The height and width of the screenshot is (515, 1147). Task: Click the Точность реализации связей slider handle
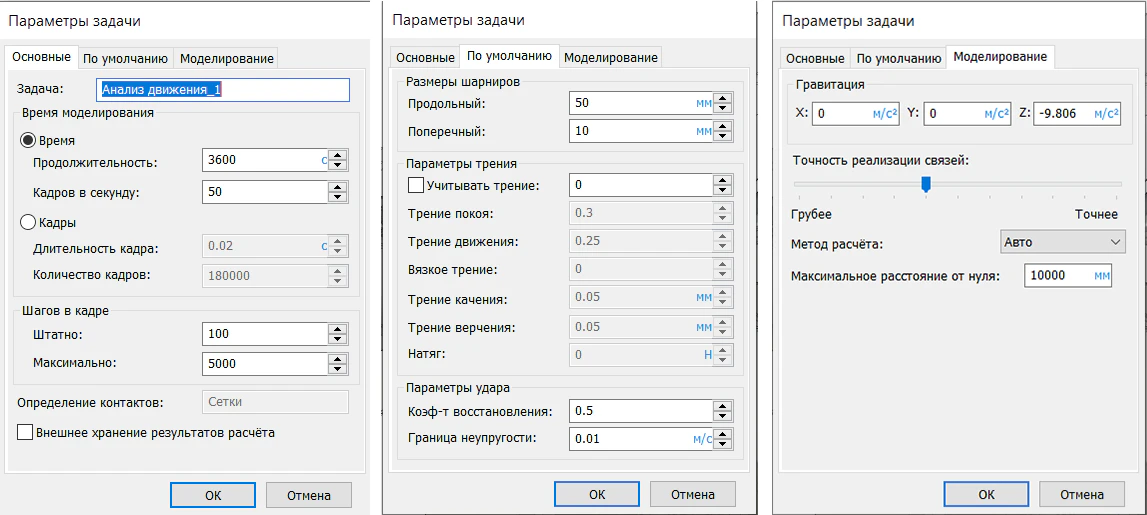pyautogui.click(x=926, y=183)
